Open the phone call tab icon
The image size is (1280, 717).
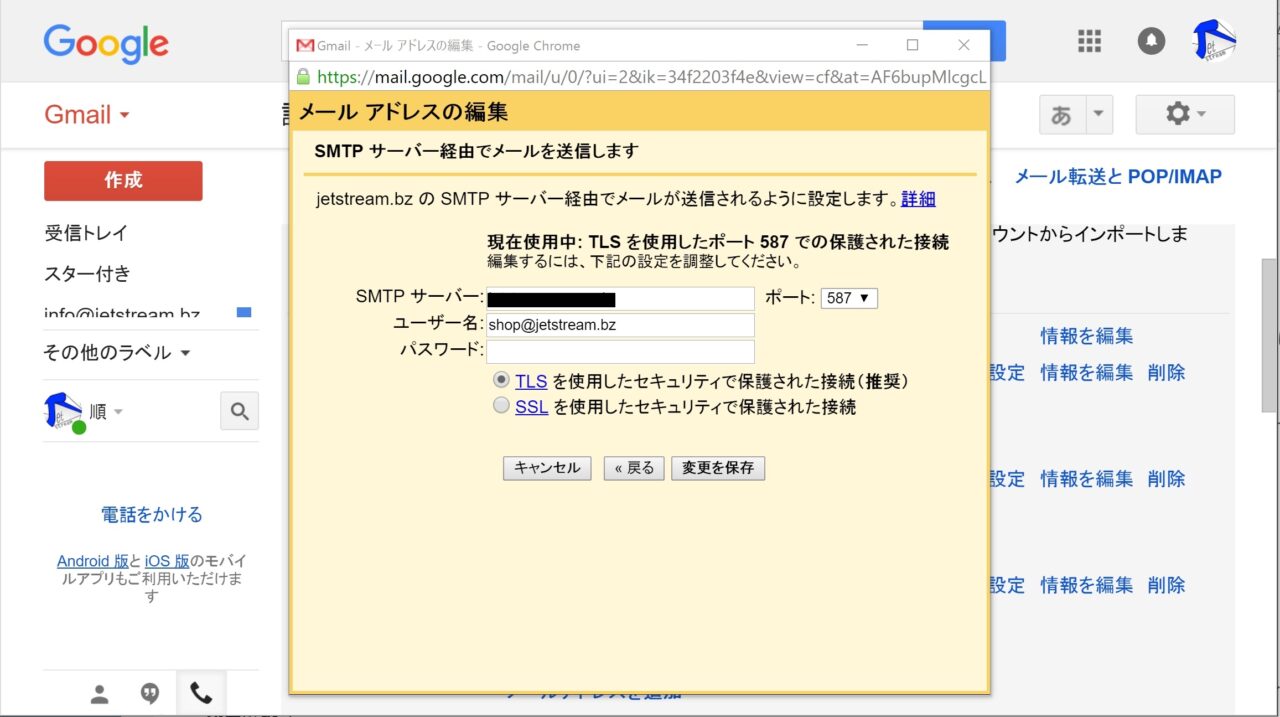(201, 694)
